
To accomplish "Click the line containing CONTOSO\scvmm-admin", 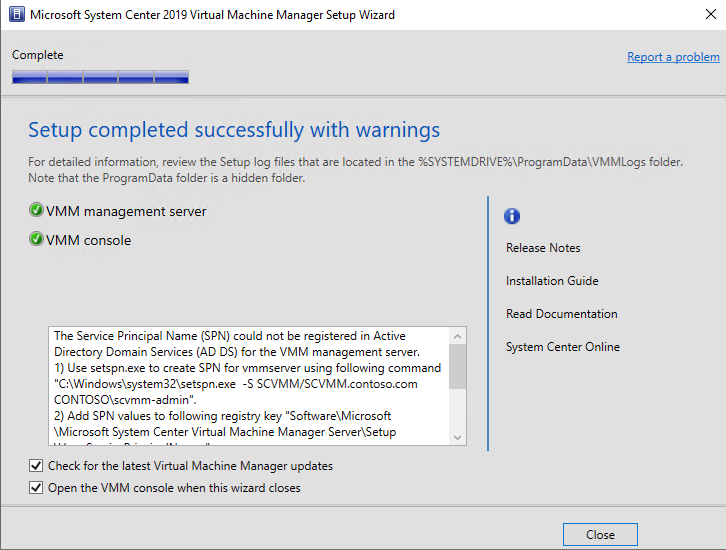I will click(x=125, y=400).
